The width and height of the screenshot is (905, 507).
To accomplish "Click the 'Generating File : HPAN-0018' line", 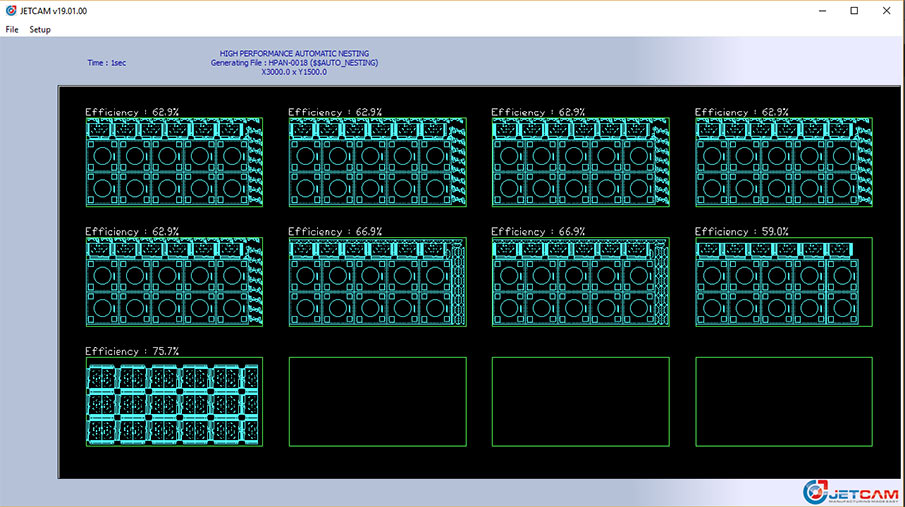I will (x=294, y=62).
